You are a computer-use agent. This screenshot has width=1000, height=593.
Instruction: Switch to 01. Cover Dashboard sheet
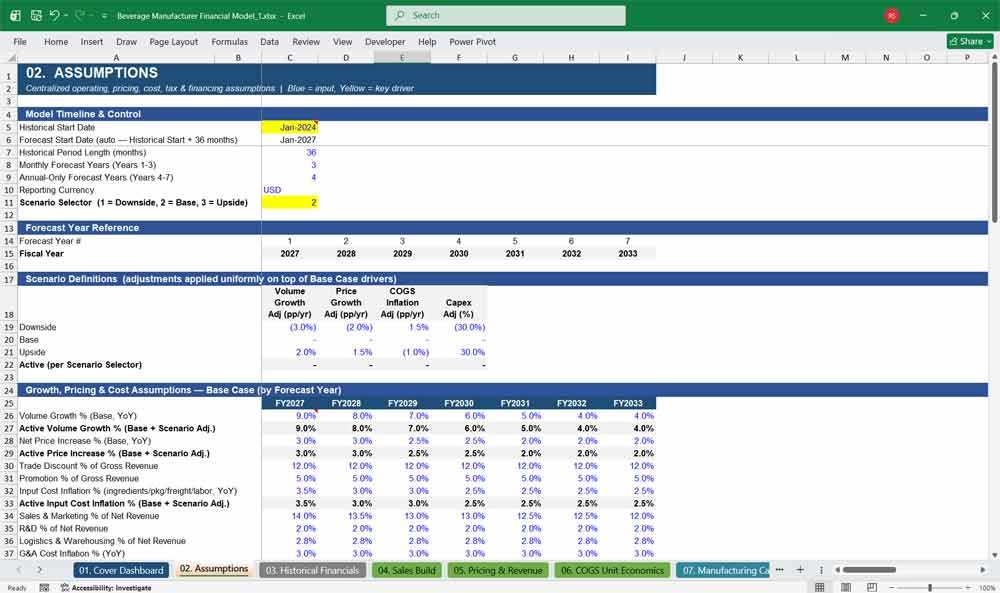click(121, 570)
